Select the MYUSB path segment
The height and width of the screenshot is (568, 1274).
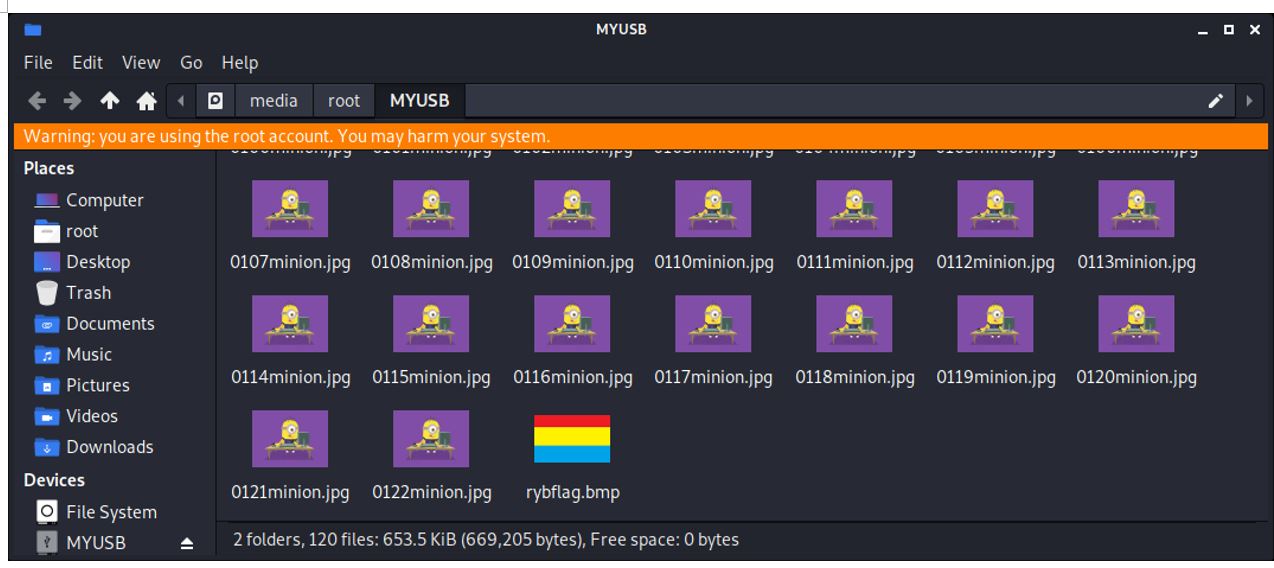pyautogui.click(x=420, y=101)
